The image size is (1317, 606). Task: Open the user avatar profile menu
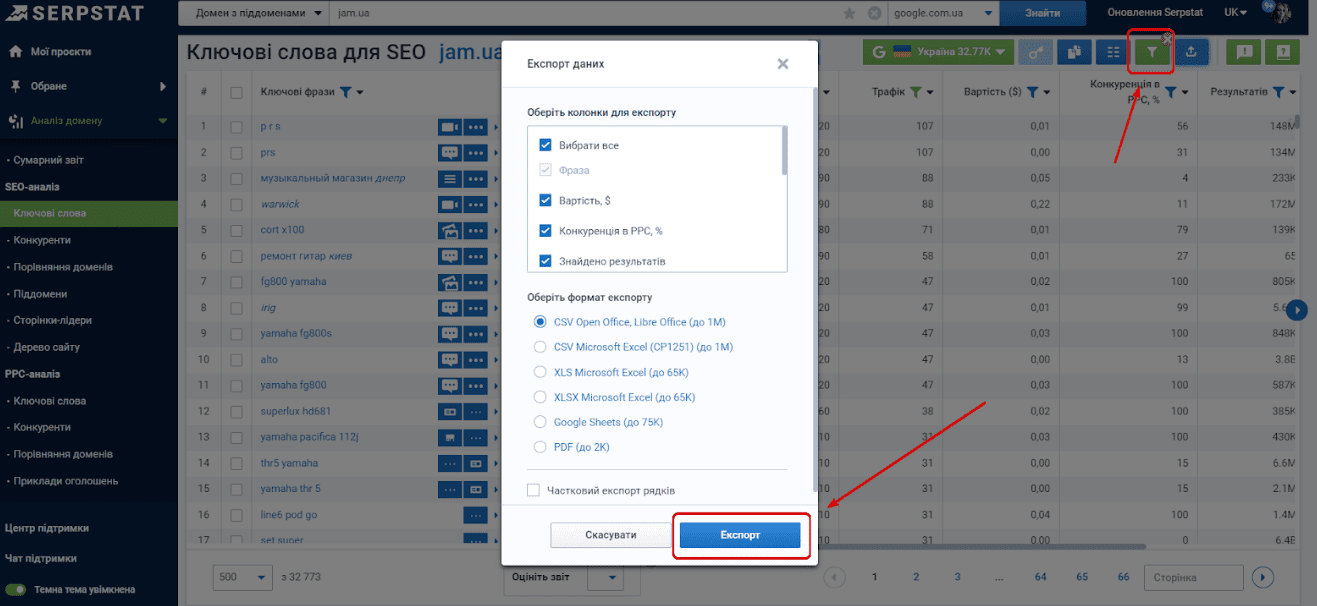(1280, 12)
